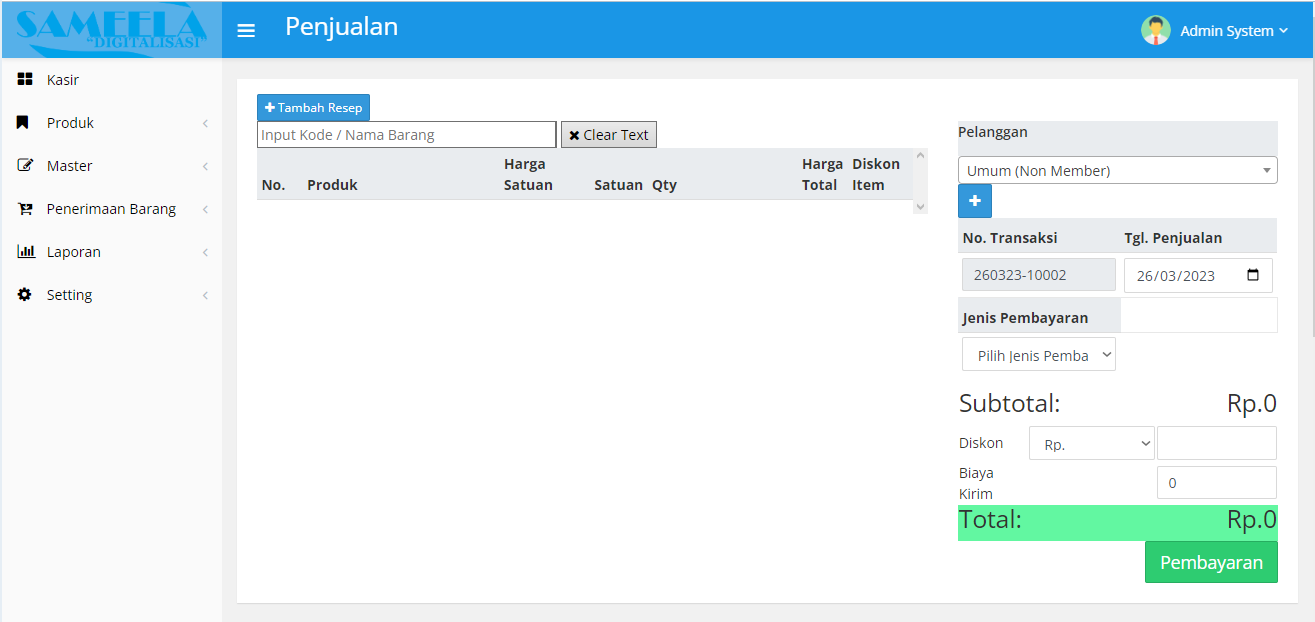This screenshot has width=1315, height=622.
Task: Click the hamburger menu icon
Action: (x=246, y=31)
